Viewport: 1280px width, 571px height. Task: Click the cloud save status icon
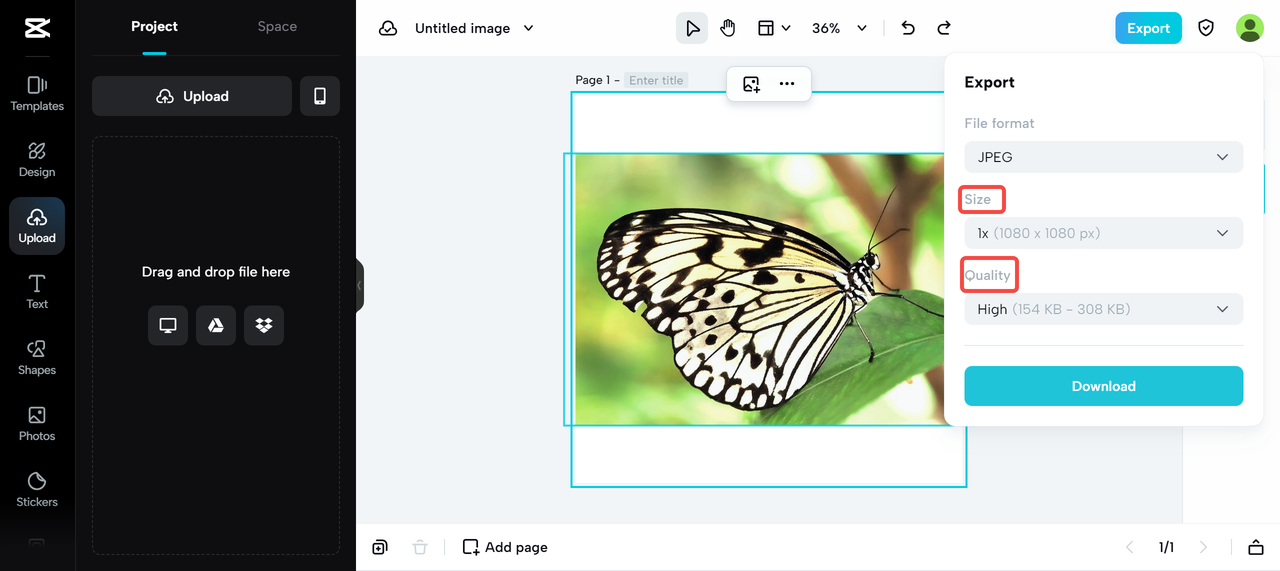tap(388, 28)
